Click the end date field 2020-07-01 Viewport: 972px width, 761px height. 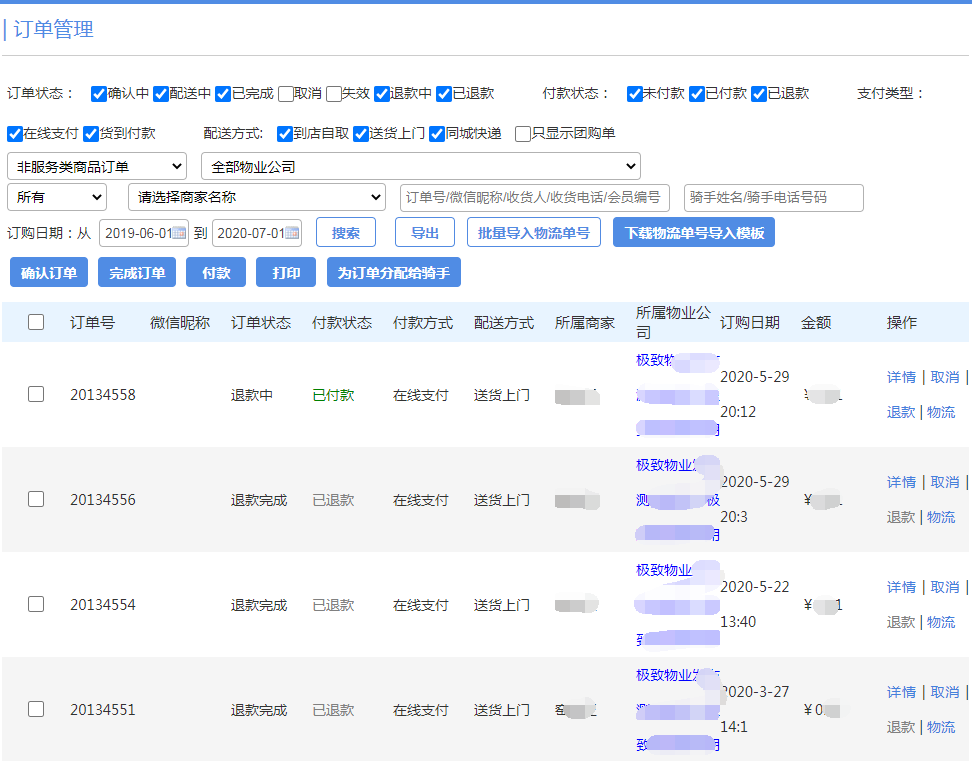point(257,233)
